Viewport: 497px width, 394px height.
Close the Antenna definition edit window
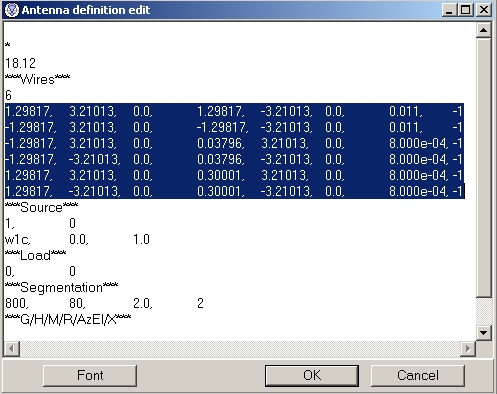coord(484,10)
